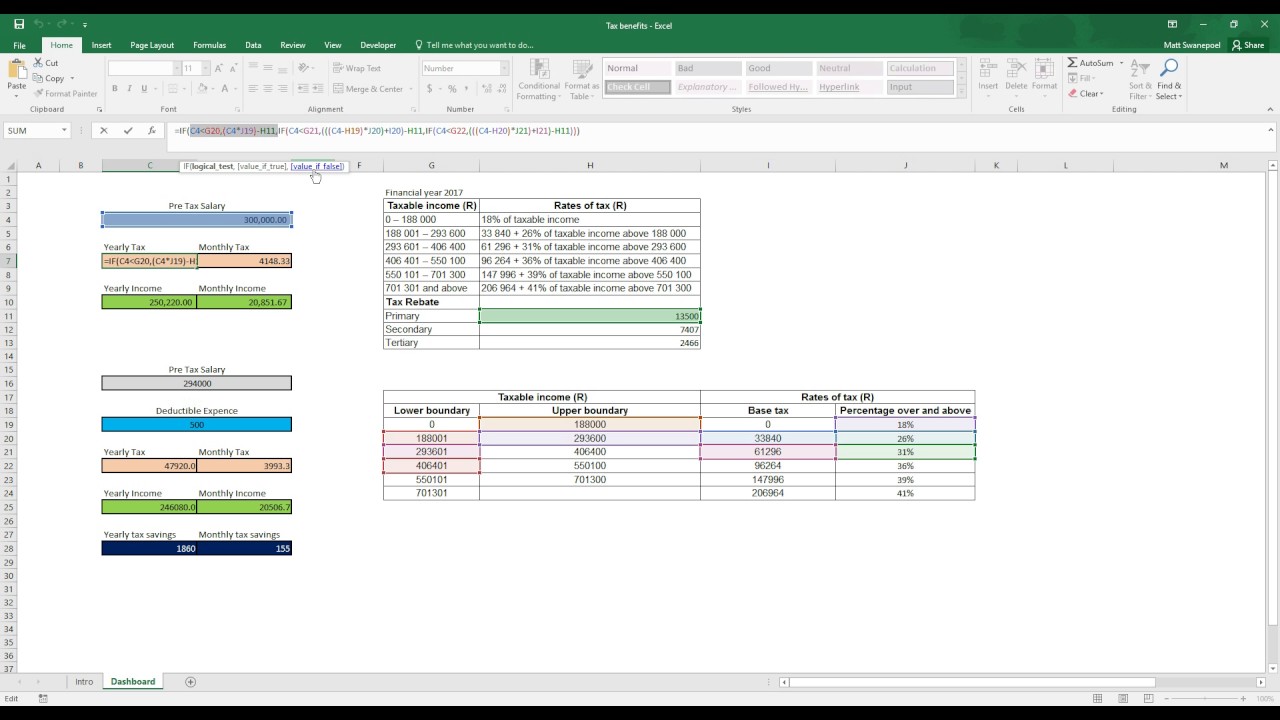Click the Paste clipboard icon
The width and height of the screenshot is (1280, 720).
[x=16, y=70]
